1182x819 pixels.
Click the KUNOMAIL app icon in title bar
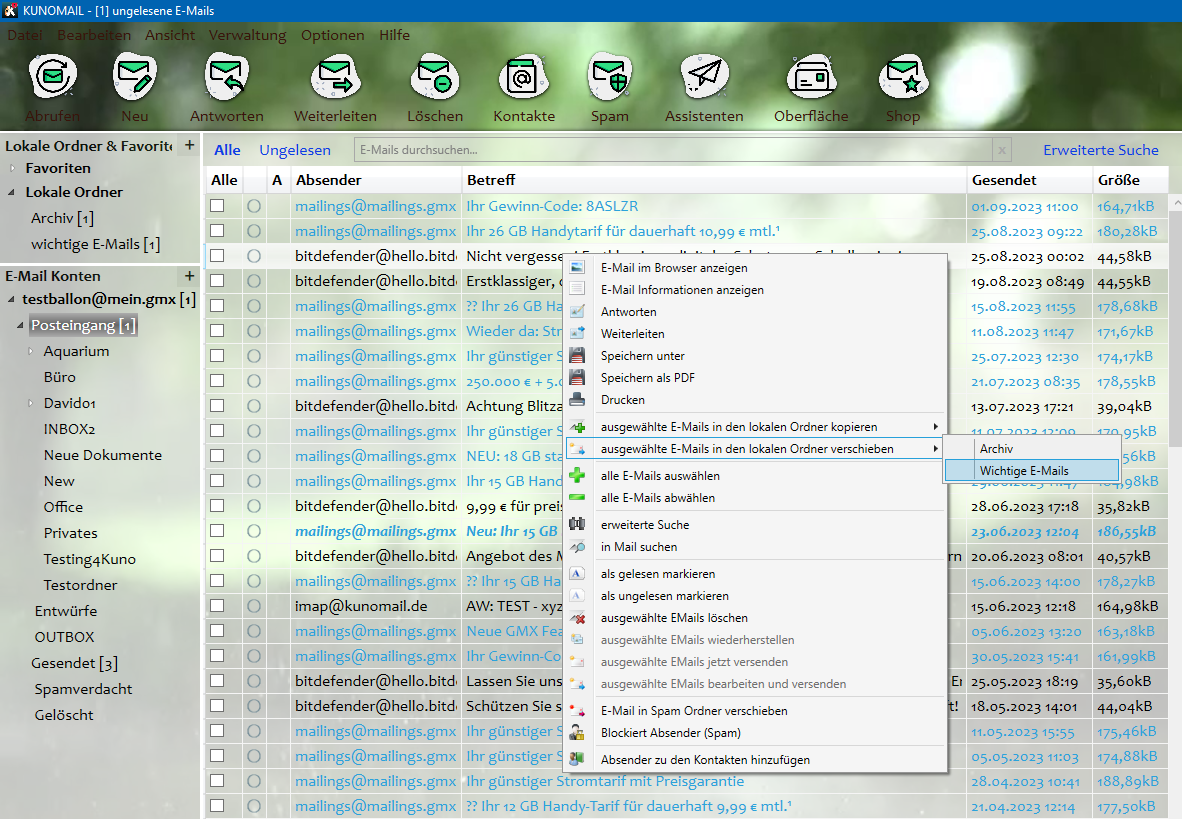tap(11, 11)
